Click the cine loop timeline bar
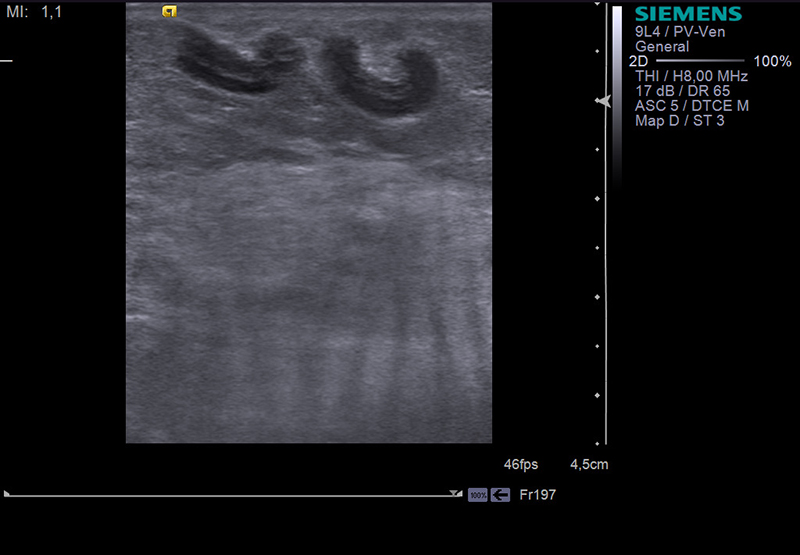 click(x=232, y=495)
